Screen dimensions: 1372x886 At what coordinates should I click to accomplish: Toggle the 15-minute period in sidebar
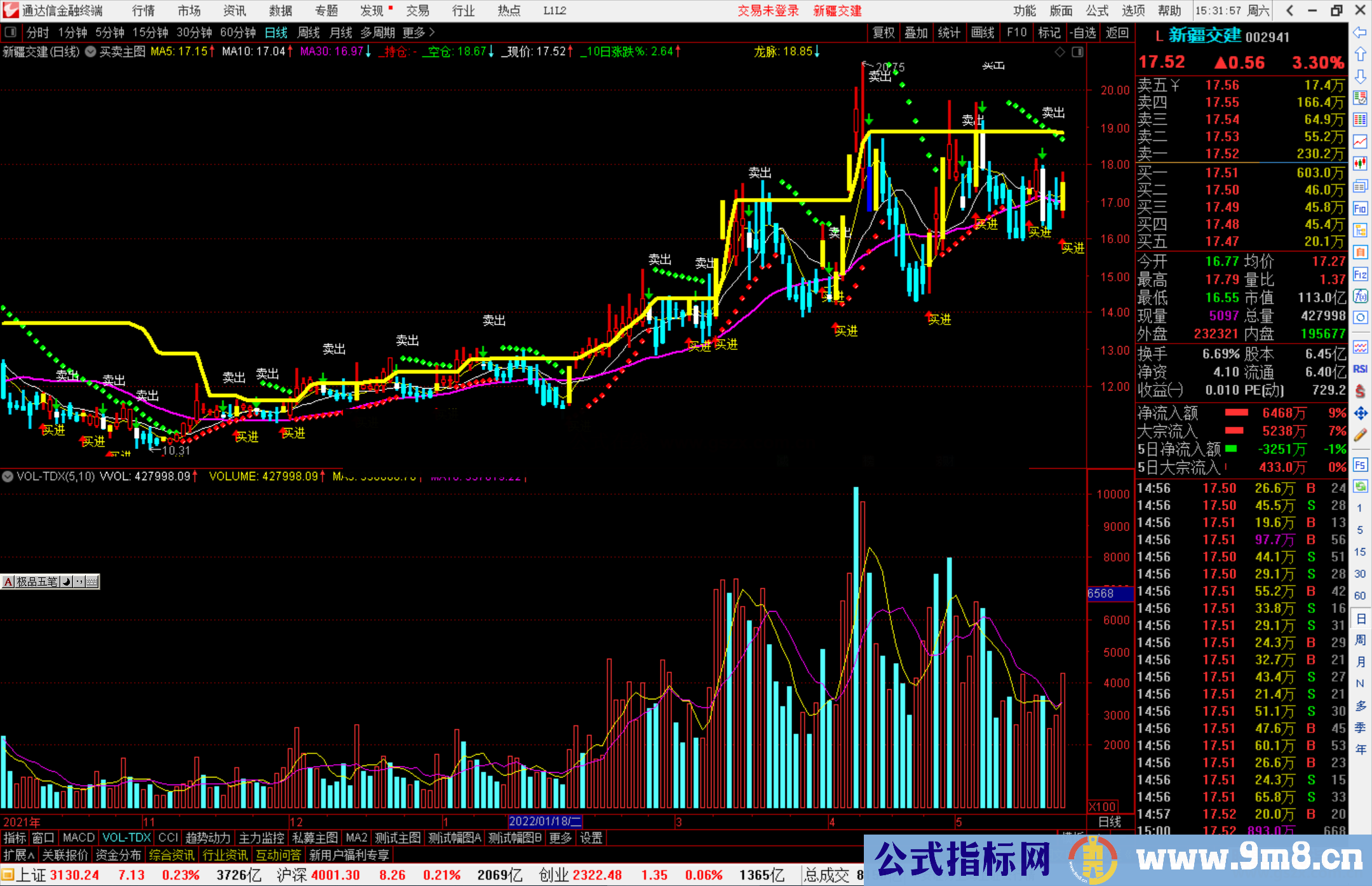[x=1360, y=551]
